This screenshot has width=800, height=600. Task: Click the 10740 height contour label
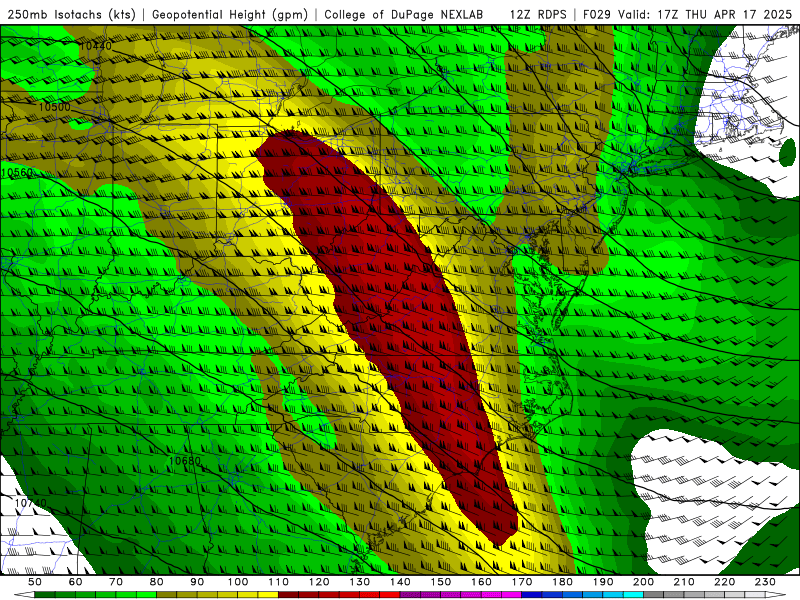point(31,503)
